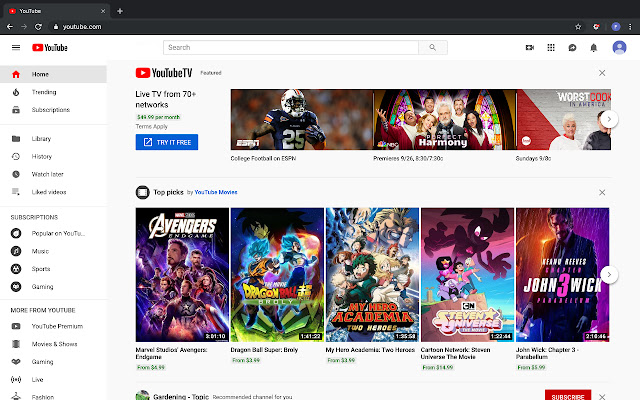Screen dimensions: 640x400
Task: Open YouTube Premium in sidebar
Action: (53, 326)
